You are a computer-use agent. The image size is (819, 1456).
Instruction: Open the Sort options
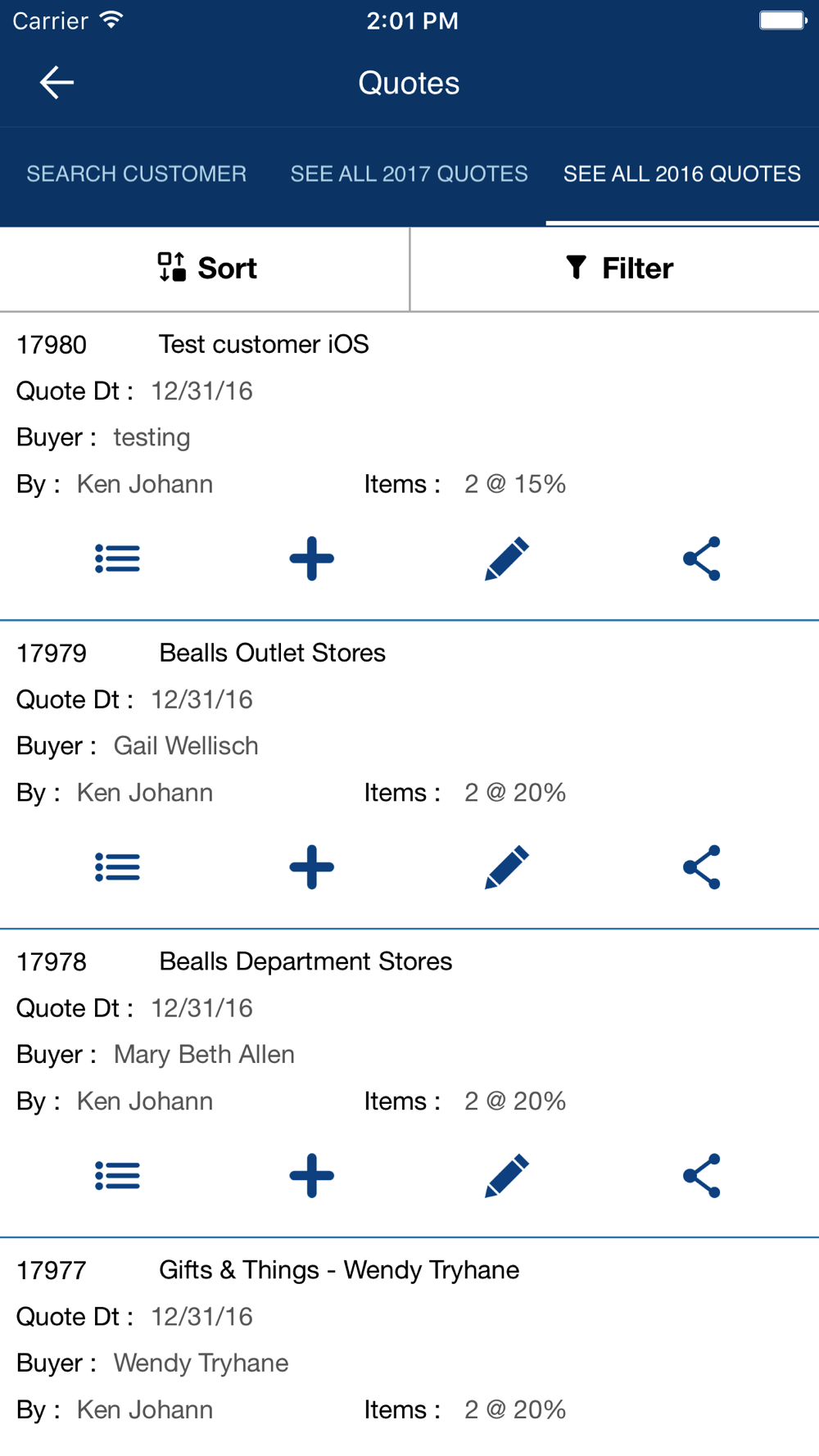click(206, 269)
